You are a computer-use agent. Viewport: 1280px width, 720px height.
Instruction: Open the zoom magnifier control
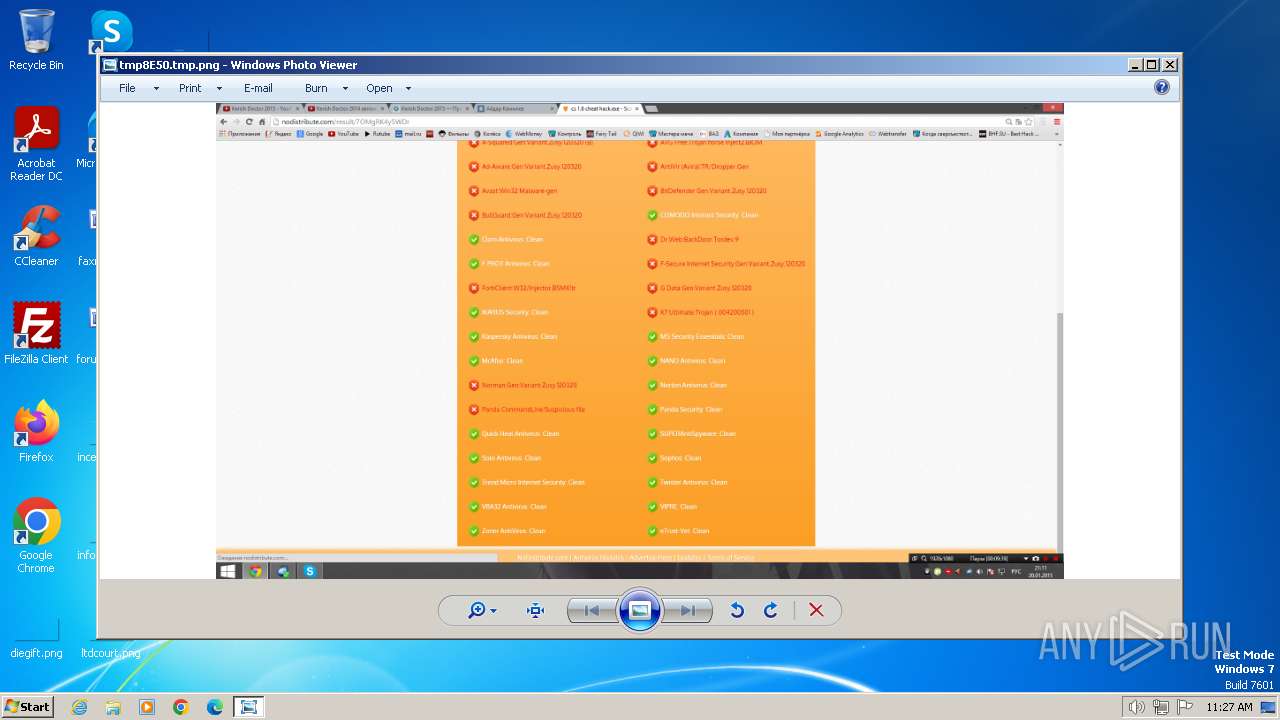[x=477, y=610]
